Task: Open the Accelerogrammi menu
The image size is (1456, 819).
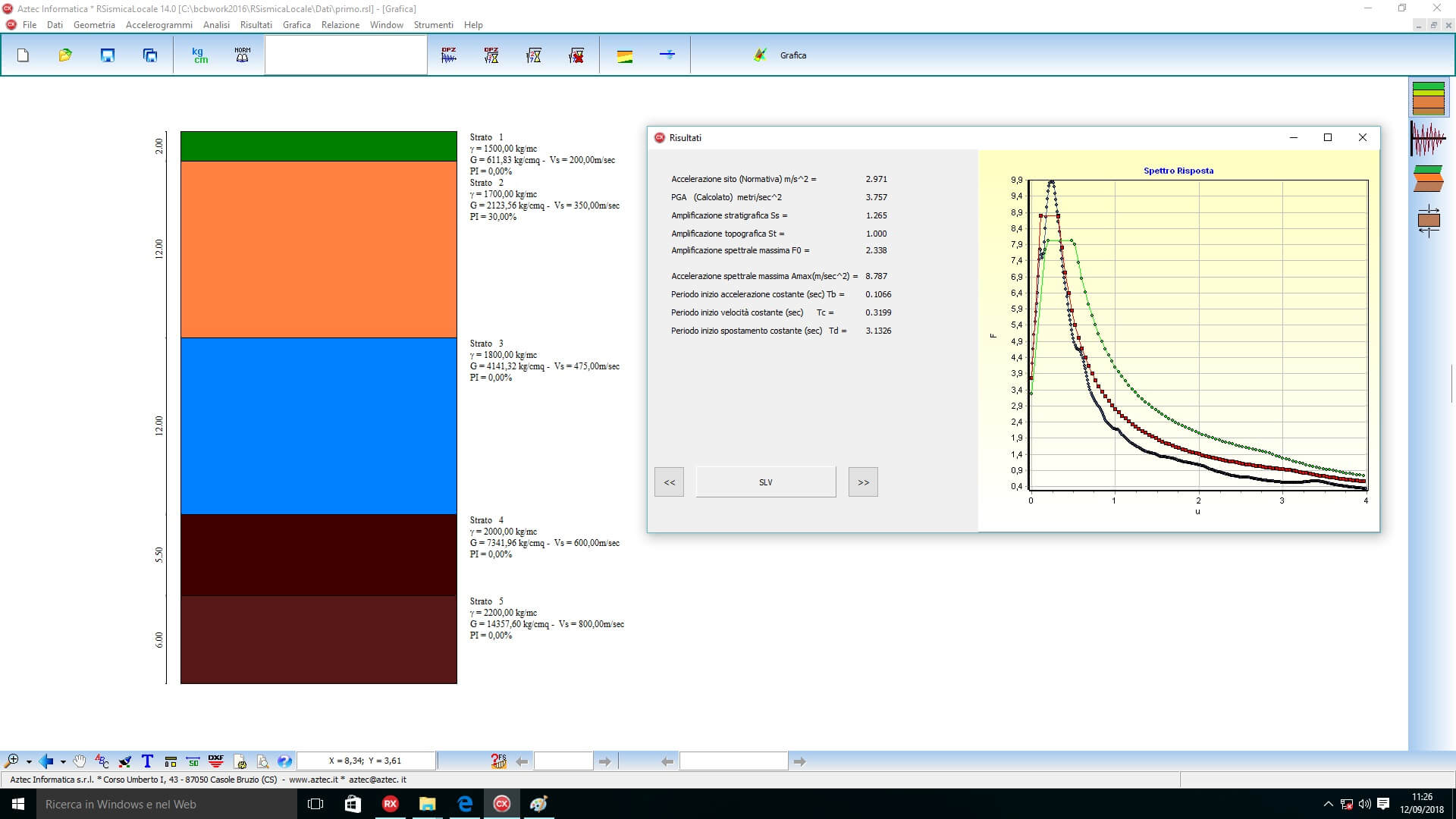Action: [158, 25]
